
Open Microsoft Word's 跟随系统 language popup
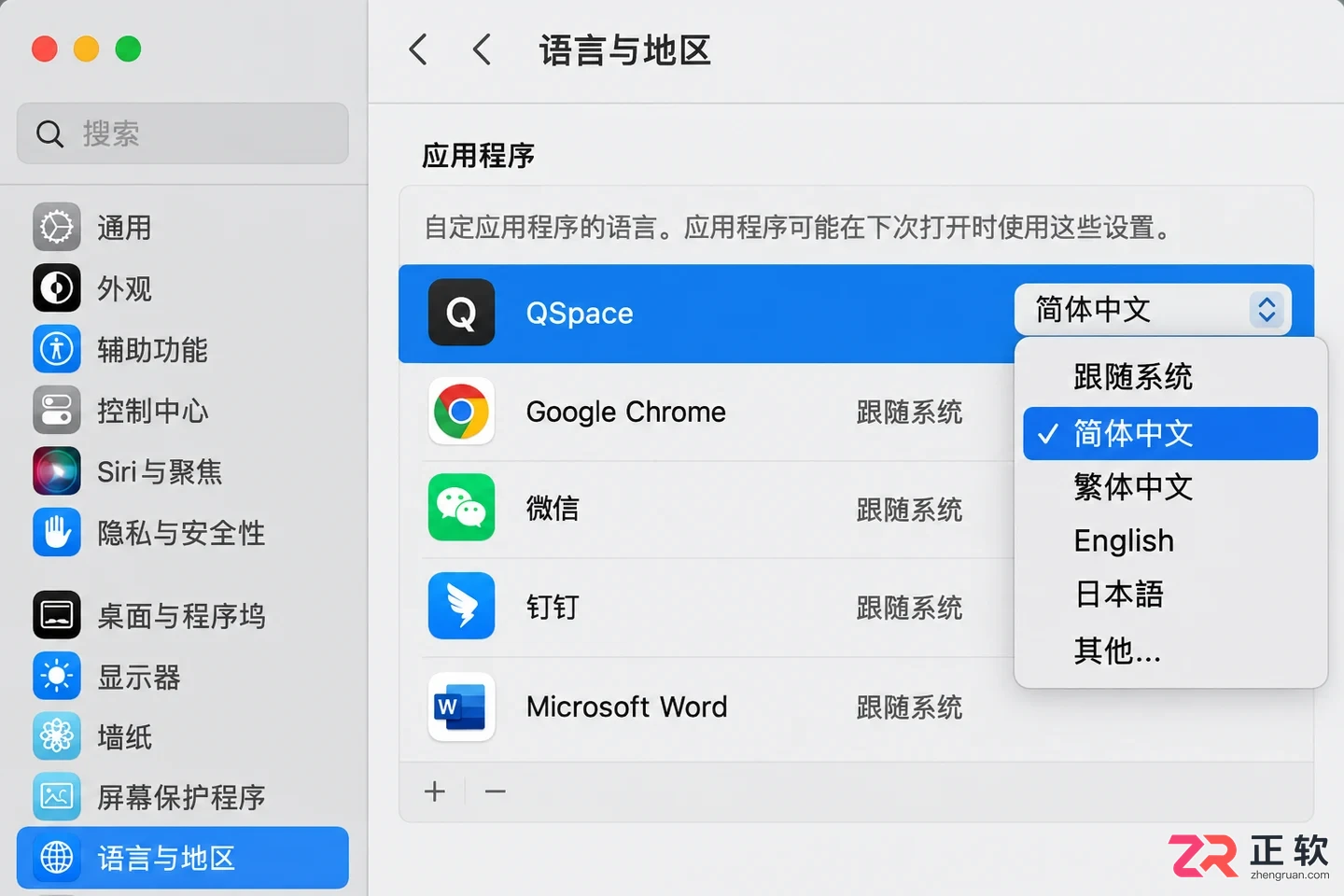click(x=909, y=707)
